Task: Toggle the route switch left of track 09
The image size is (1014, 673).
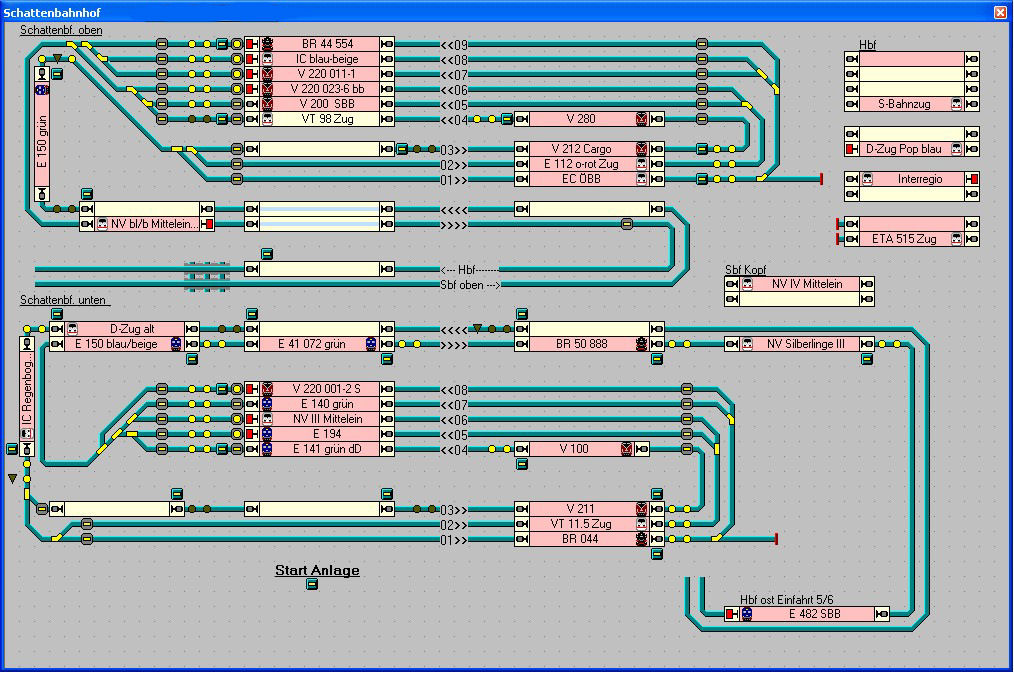Action: coord(162,44)
